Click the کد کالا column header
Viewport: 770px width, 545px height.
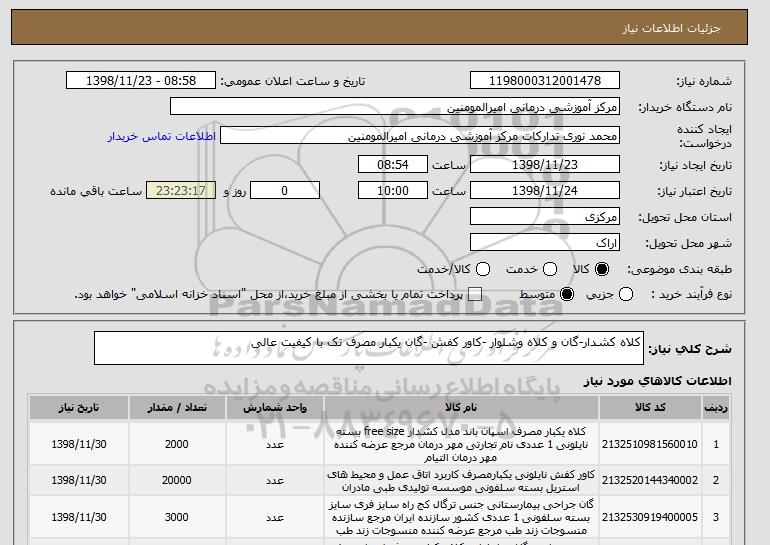tap(650, 408)
